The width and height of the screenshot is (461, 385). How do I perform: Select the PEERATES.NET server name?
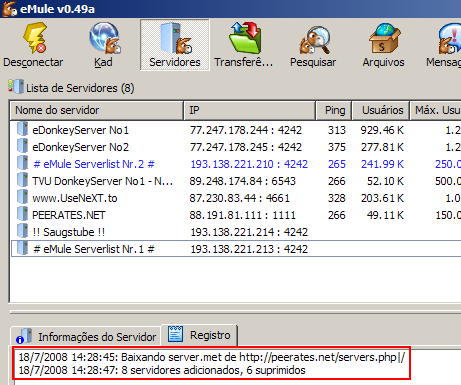click(x=69, y=215)
